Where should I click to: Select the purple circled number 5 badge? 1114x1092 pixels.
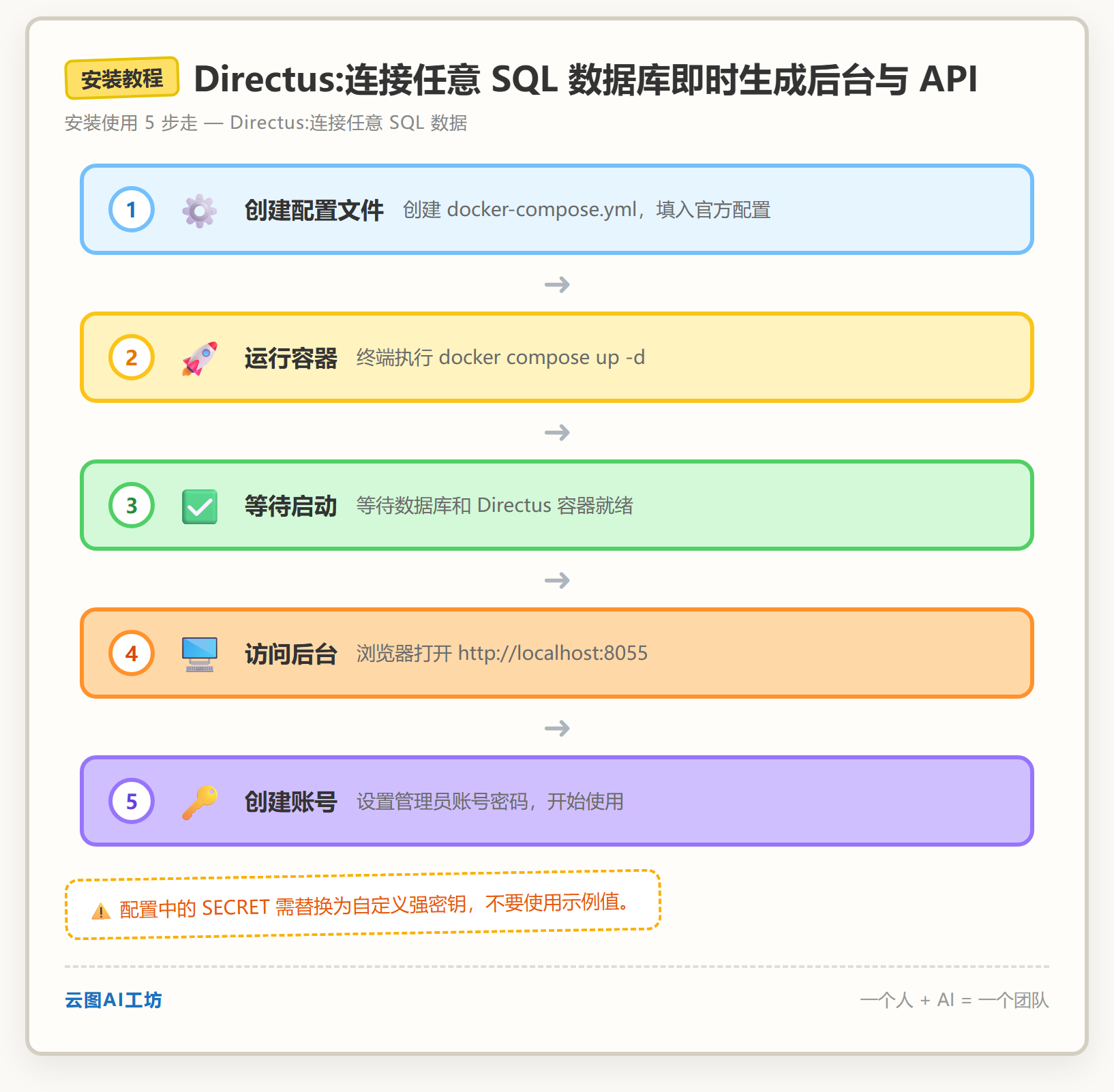[132, 801]
